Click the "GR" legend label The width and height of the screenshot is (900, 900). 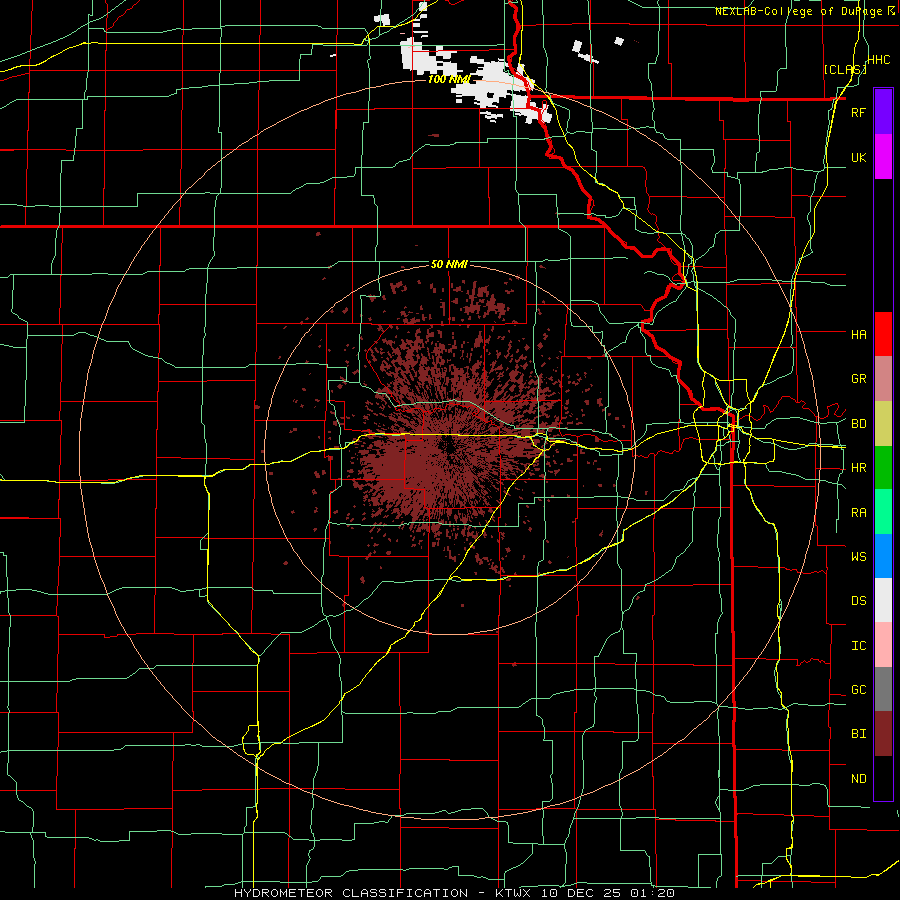(x=858, y=379)
